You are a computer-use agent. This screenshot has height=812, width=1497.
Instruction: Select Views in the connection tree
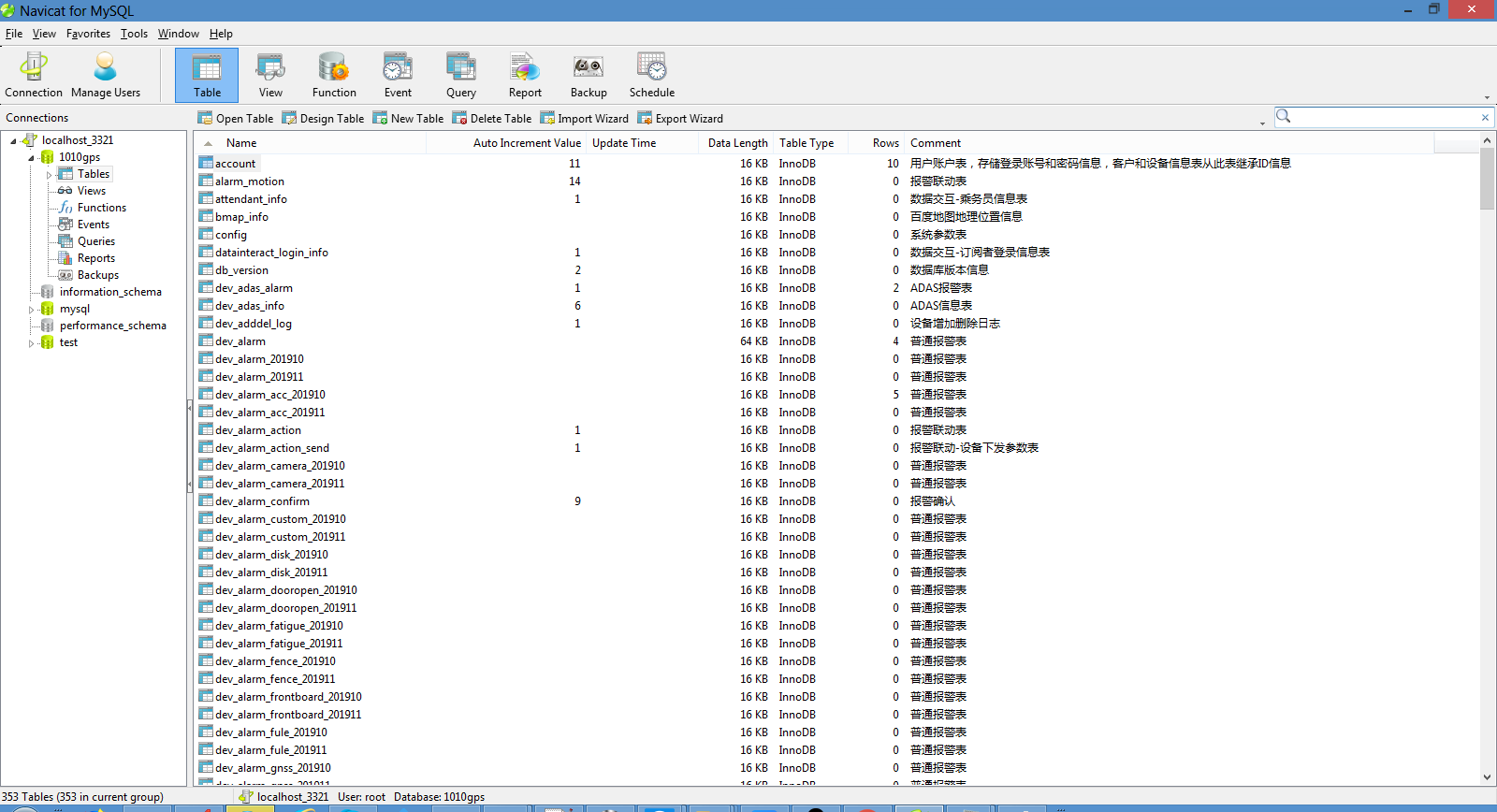coord(91,191)
